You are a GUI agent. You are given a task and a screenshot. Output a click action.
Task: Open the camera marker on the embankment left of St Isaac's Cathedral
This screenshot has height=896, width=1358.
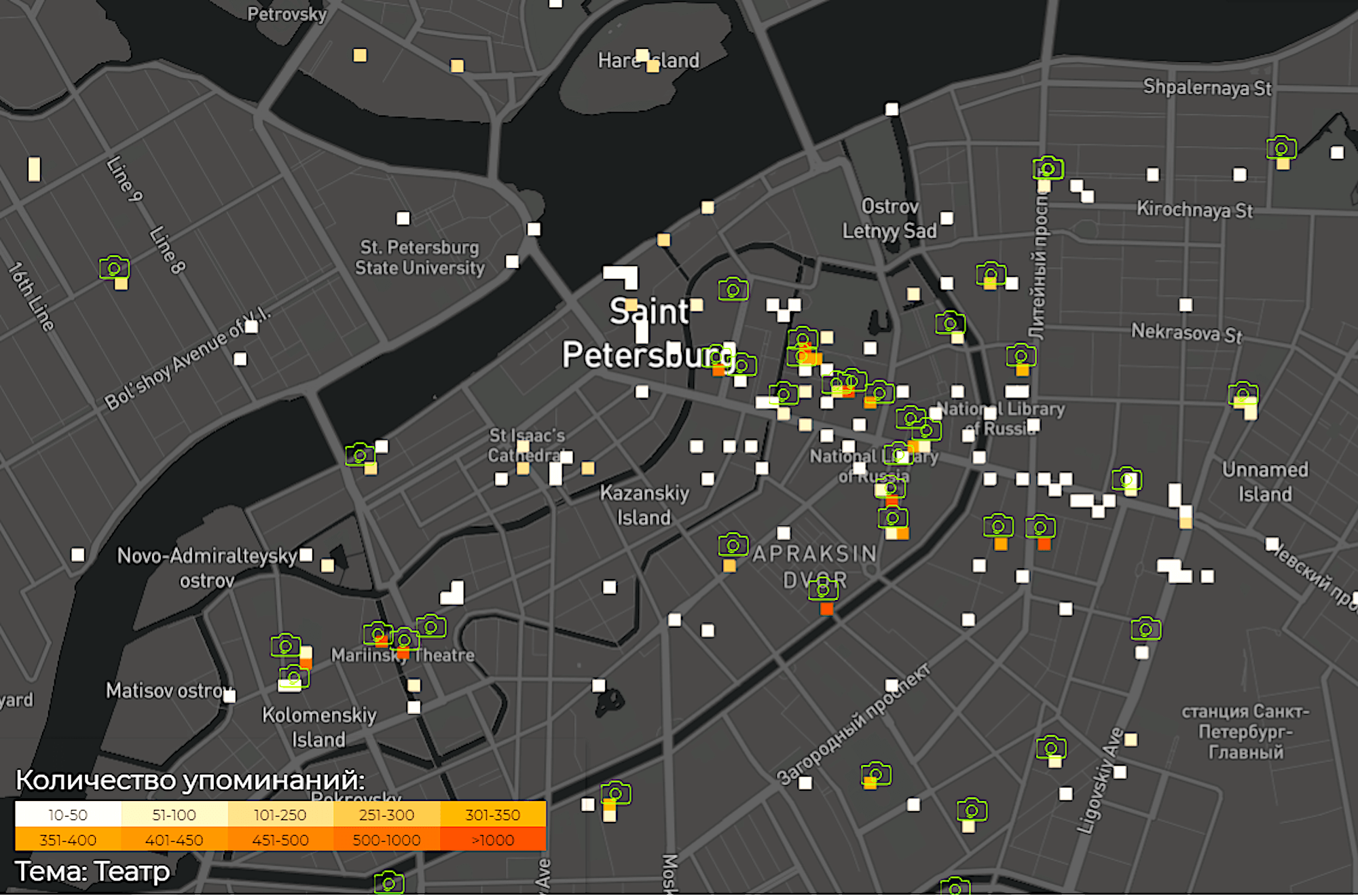[360, 453]
